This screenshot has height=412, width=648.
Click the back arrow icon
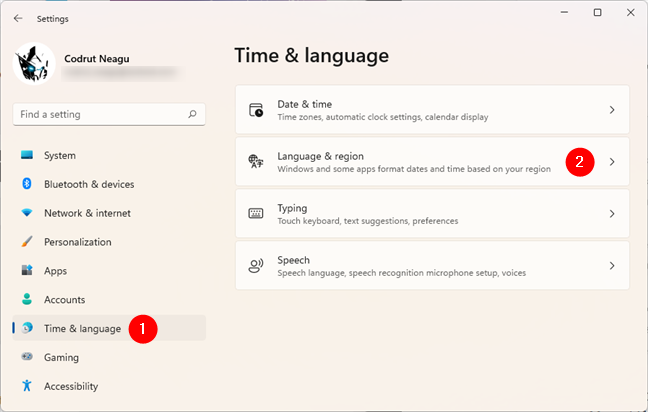(18, 19)
